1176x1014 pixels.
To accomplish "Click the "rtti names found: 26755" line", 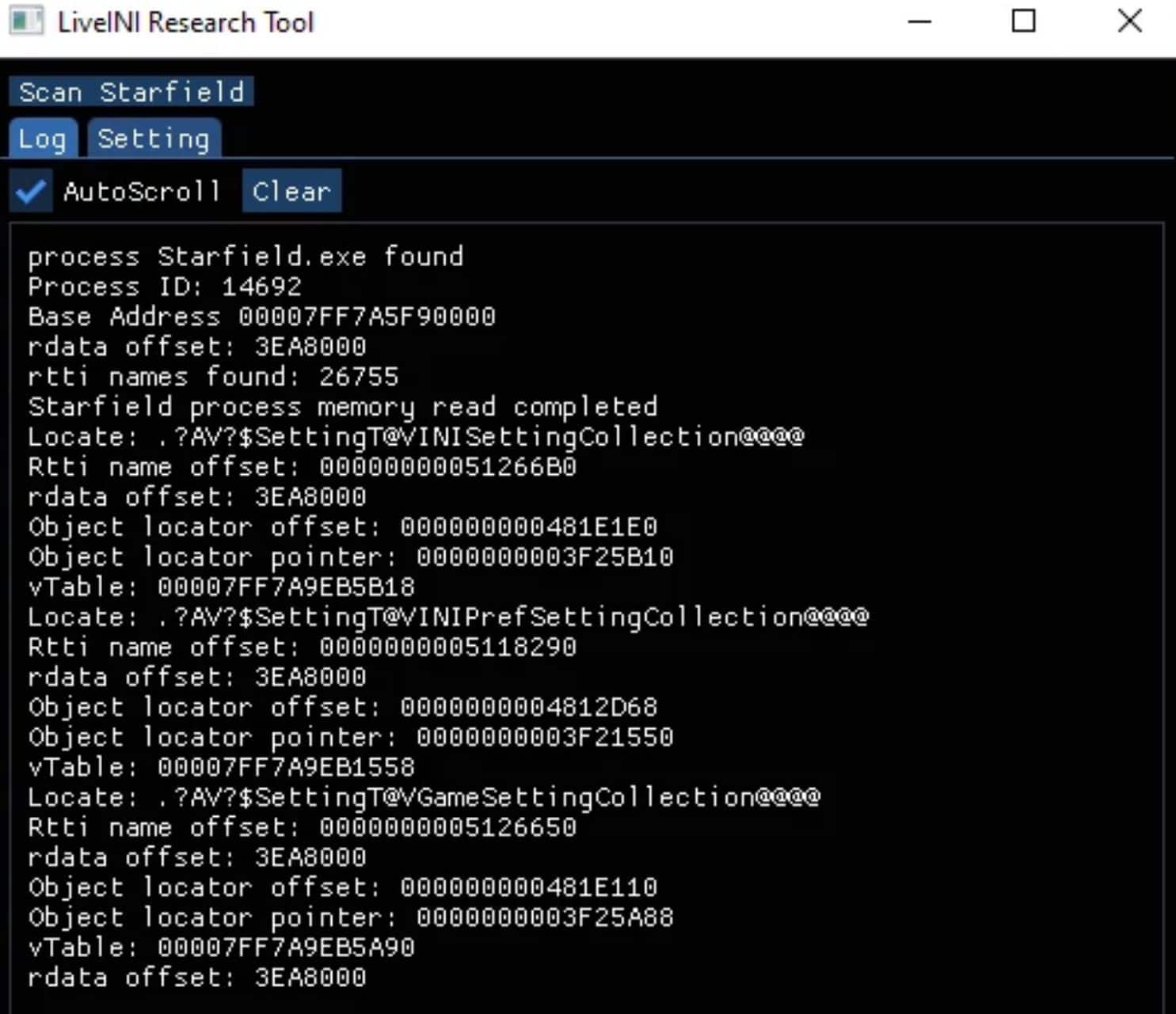I will pyautogui.click(x=213, y=377).
